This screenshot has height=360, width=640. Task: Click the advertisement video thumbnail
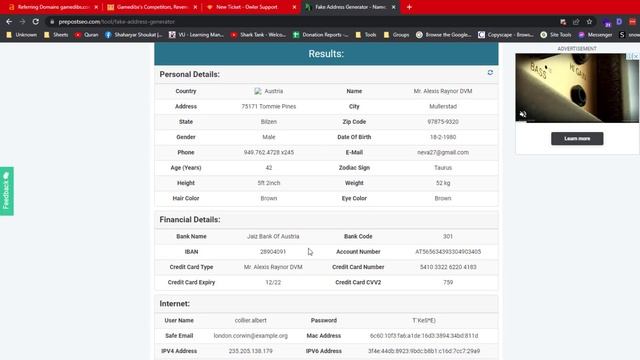(577, 88)
